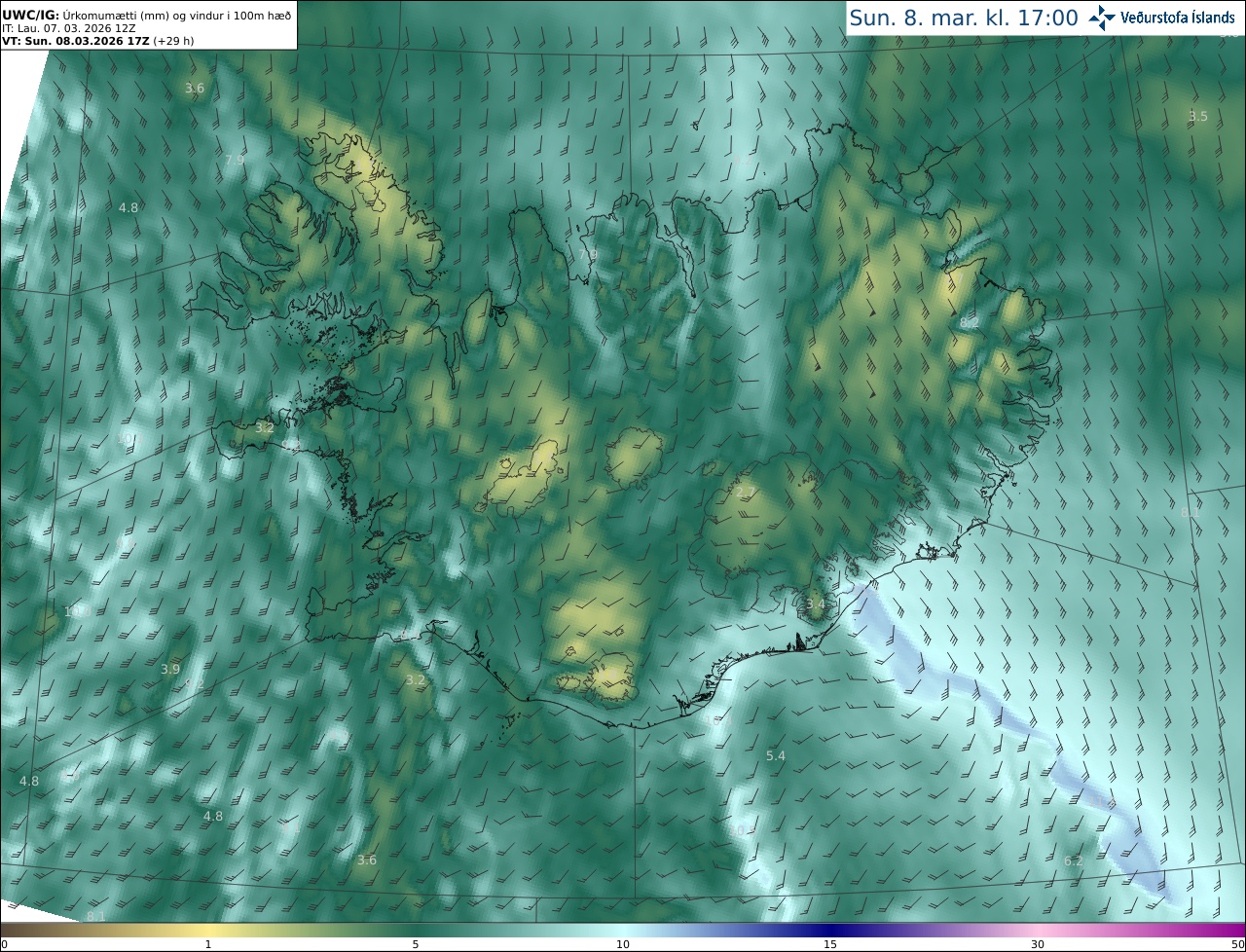Click the 8.1 value near bottom edge
This screenshot has height=952, width=1246.
coord(95,916)
